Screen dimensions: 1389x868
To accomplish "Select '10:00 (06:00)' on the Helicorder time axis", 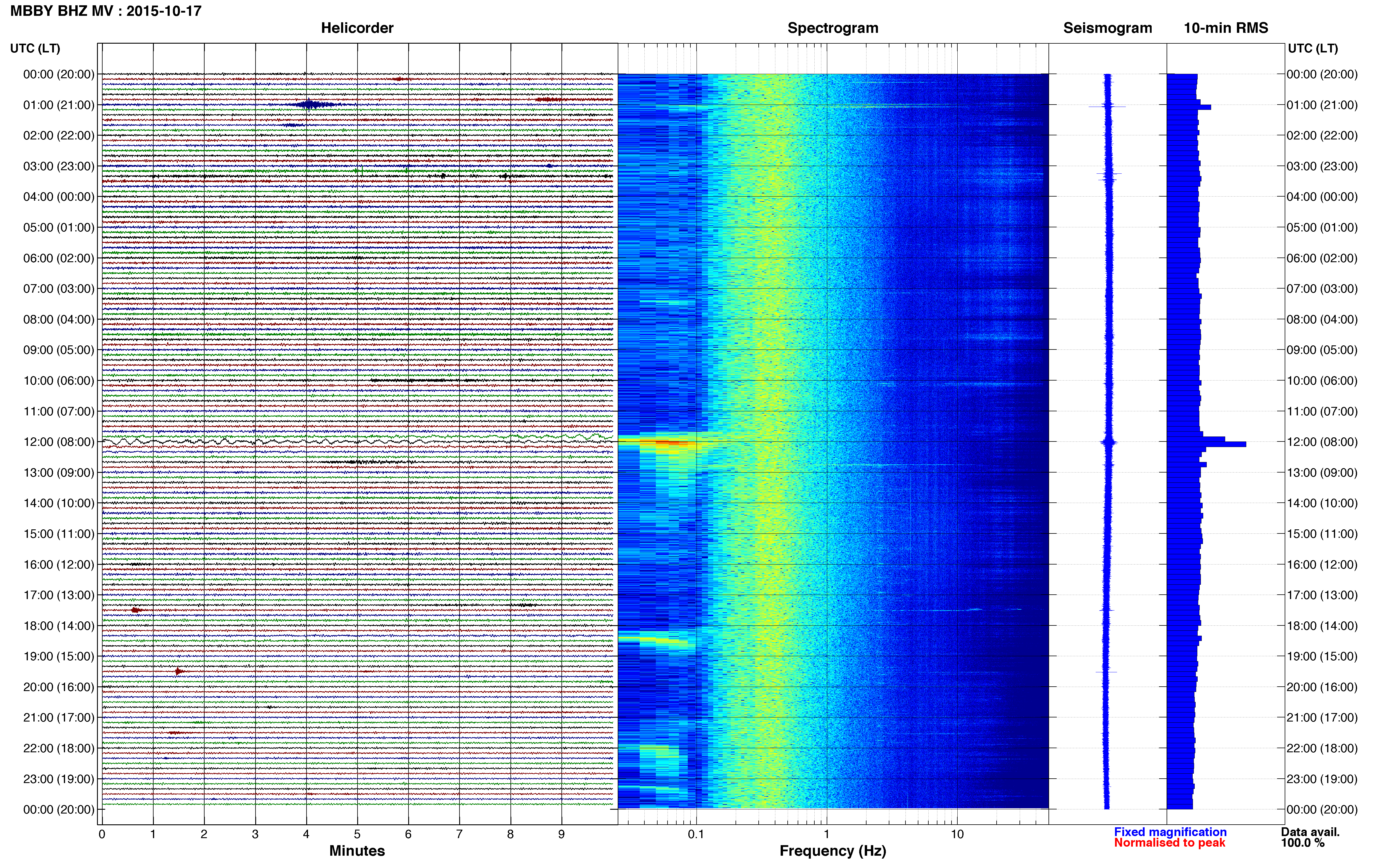I will point(59,381).
